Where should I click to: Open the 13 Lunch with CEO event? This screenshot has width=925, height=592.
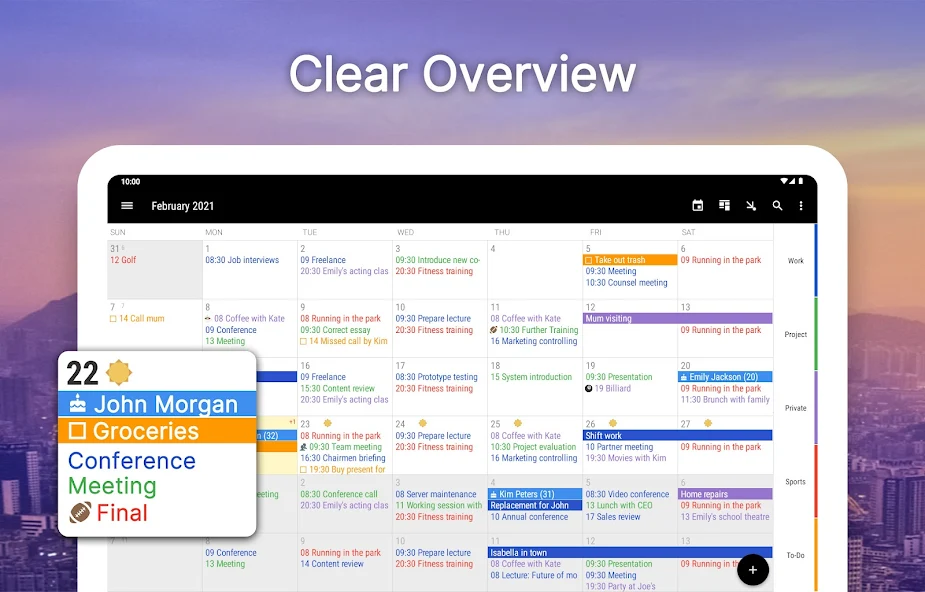[x=619, y=505]
